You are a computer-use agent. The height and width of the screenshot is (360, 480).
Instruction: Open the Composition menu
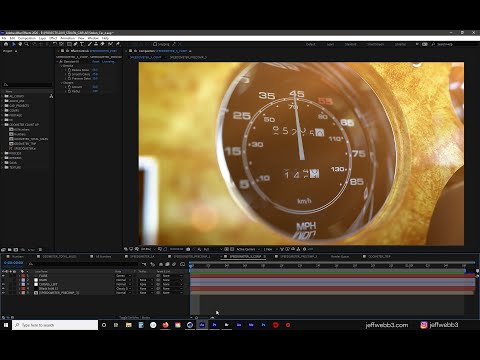(26, 38)
